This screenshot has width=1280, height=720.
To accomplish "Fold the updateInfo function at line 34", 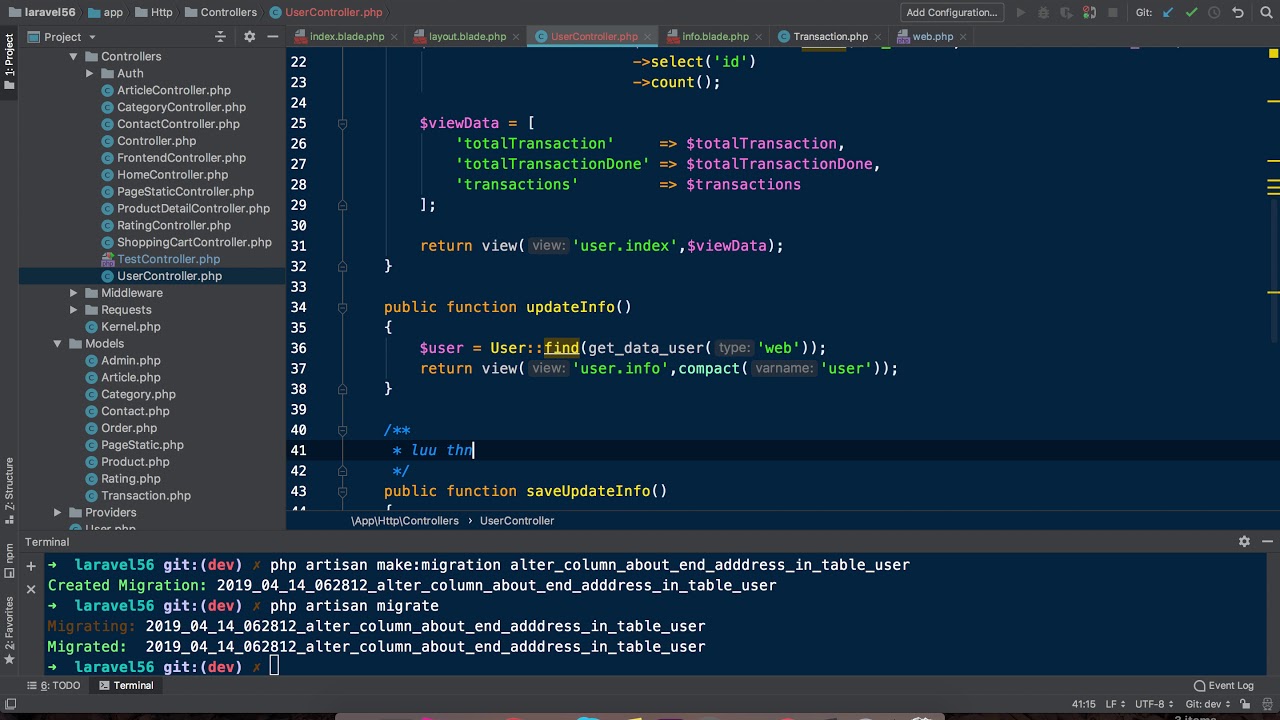I will pyautogui.click(x=342, y=307).
